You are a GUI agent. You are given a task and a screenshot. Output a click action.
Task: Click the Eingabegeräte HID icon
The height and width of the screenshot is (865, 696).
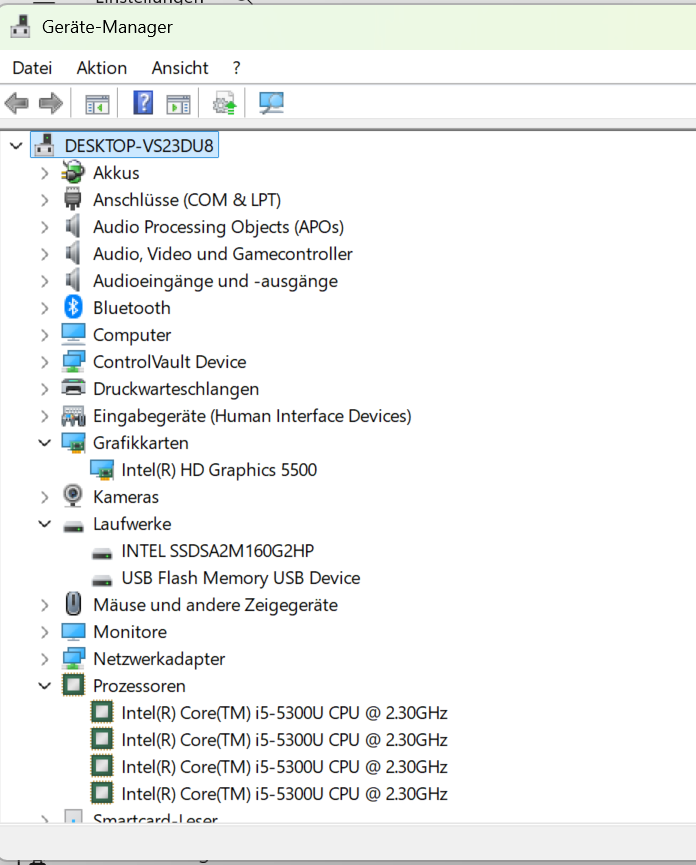click(73, 415)
